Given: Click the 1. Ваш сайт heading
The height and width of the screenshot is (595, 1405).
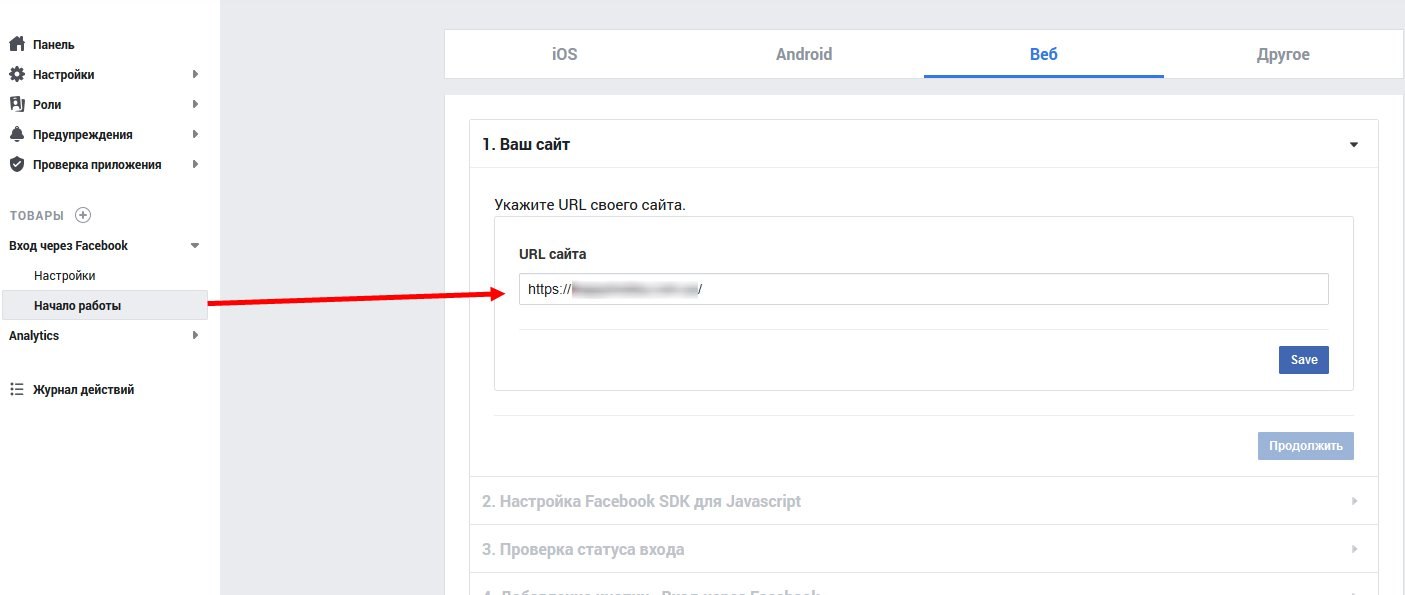Looking at the screenshot, I should coord(526,145).
